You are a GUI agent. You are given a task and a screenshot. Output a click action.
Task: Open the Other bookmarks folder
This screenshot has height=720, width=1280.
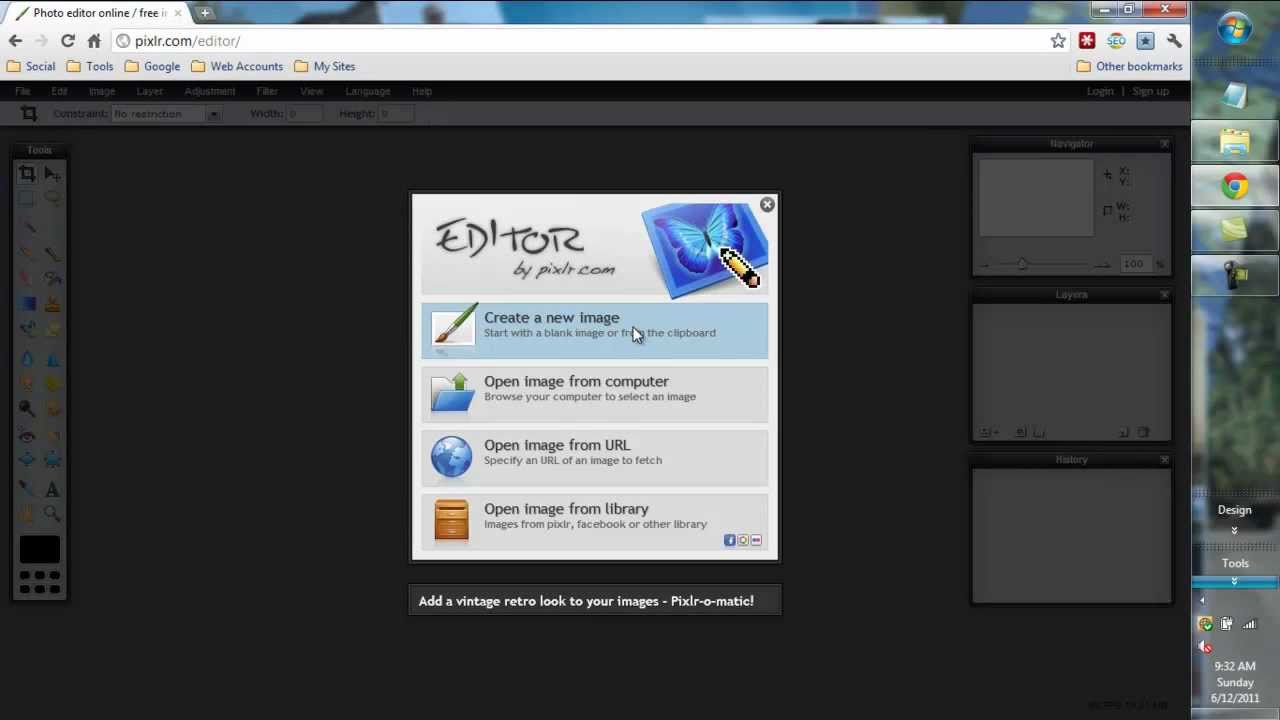pos(1129,66)
